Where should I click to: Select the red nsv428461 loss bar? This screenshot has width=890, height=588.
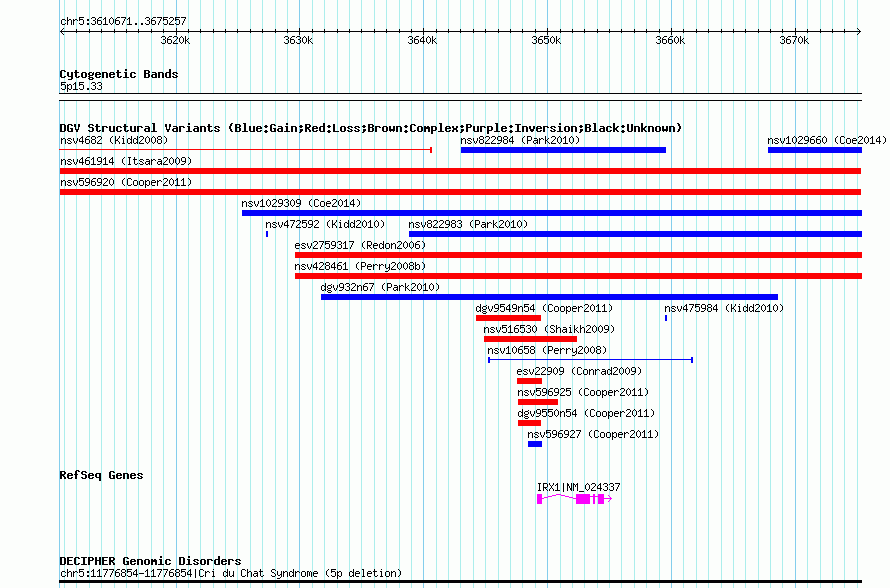(578, 276)
